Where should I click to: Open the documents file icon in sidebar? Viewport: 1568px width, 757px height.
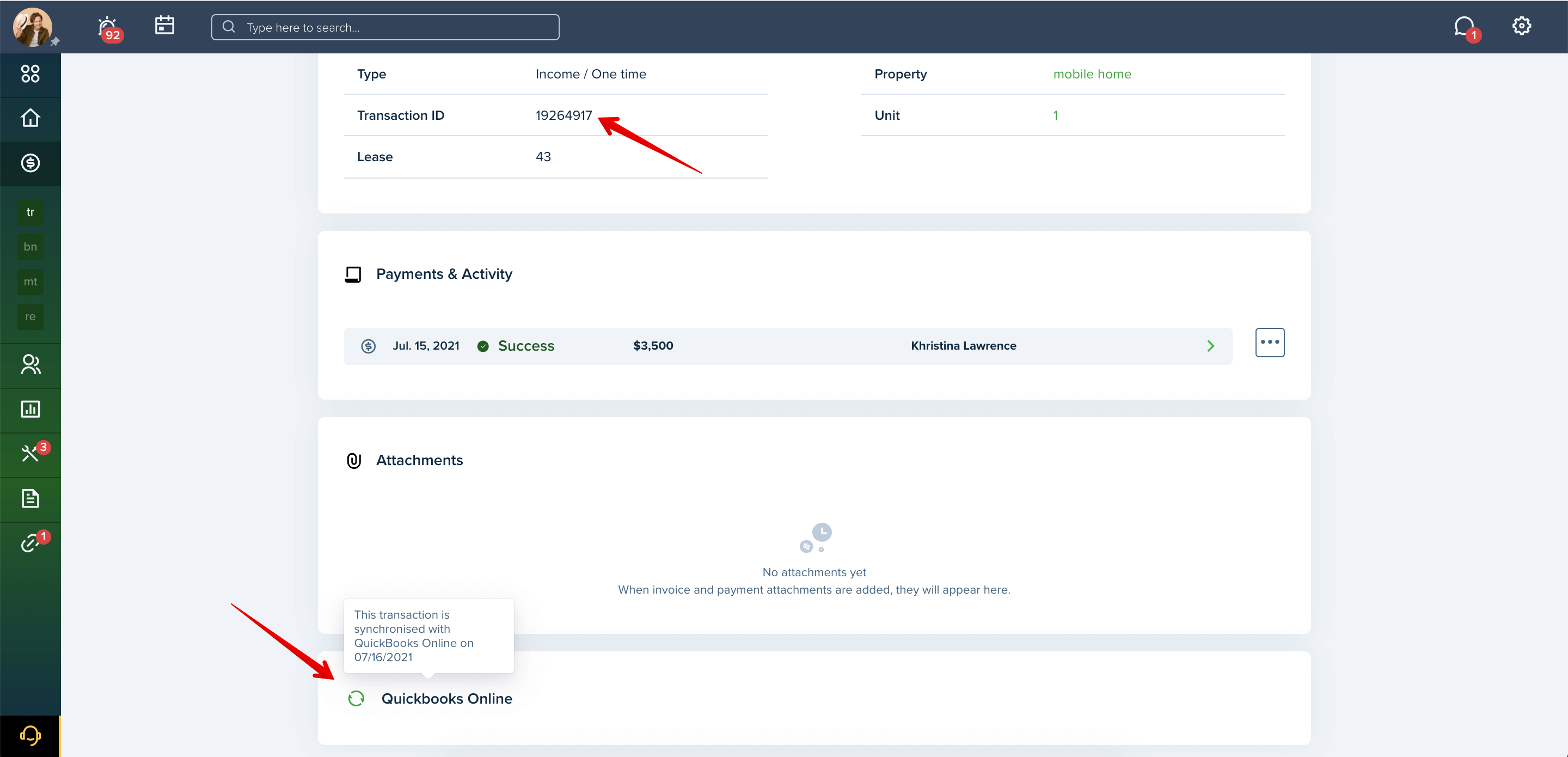tap(30, 499)
